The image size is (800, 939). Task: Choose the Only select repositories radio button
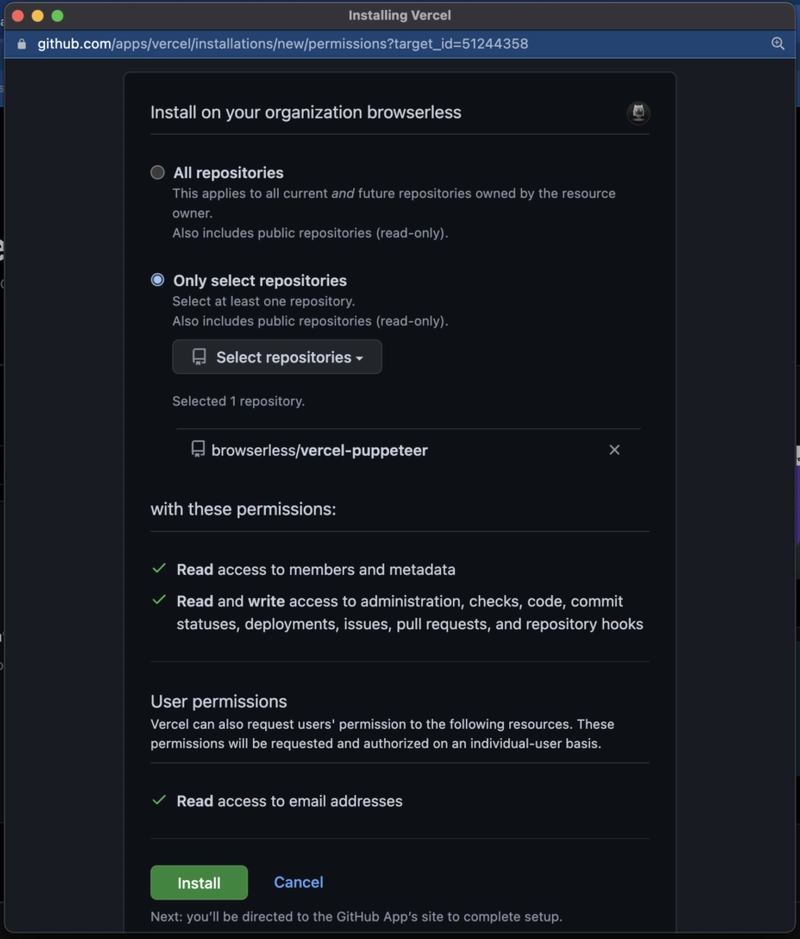158,280
